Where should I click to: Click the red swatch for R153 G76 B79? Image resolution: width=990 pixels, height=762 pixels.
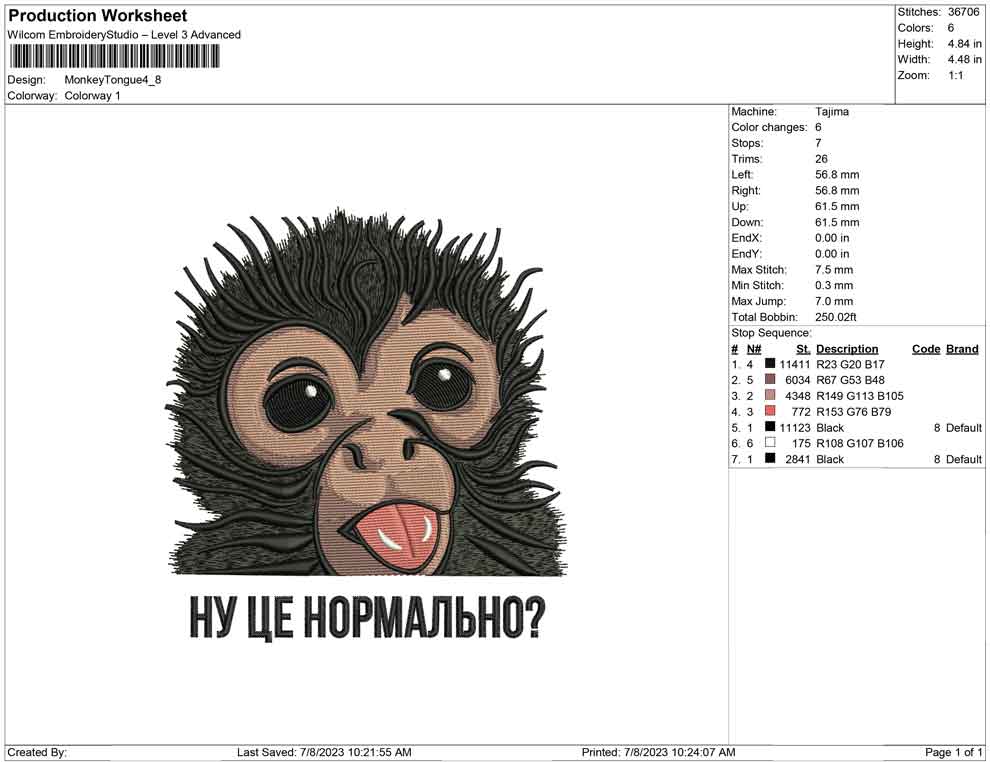(770, 411)
